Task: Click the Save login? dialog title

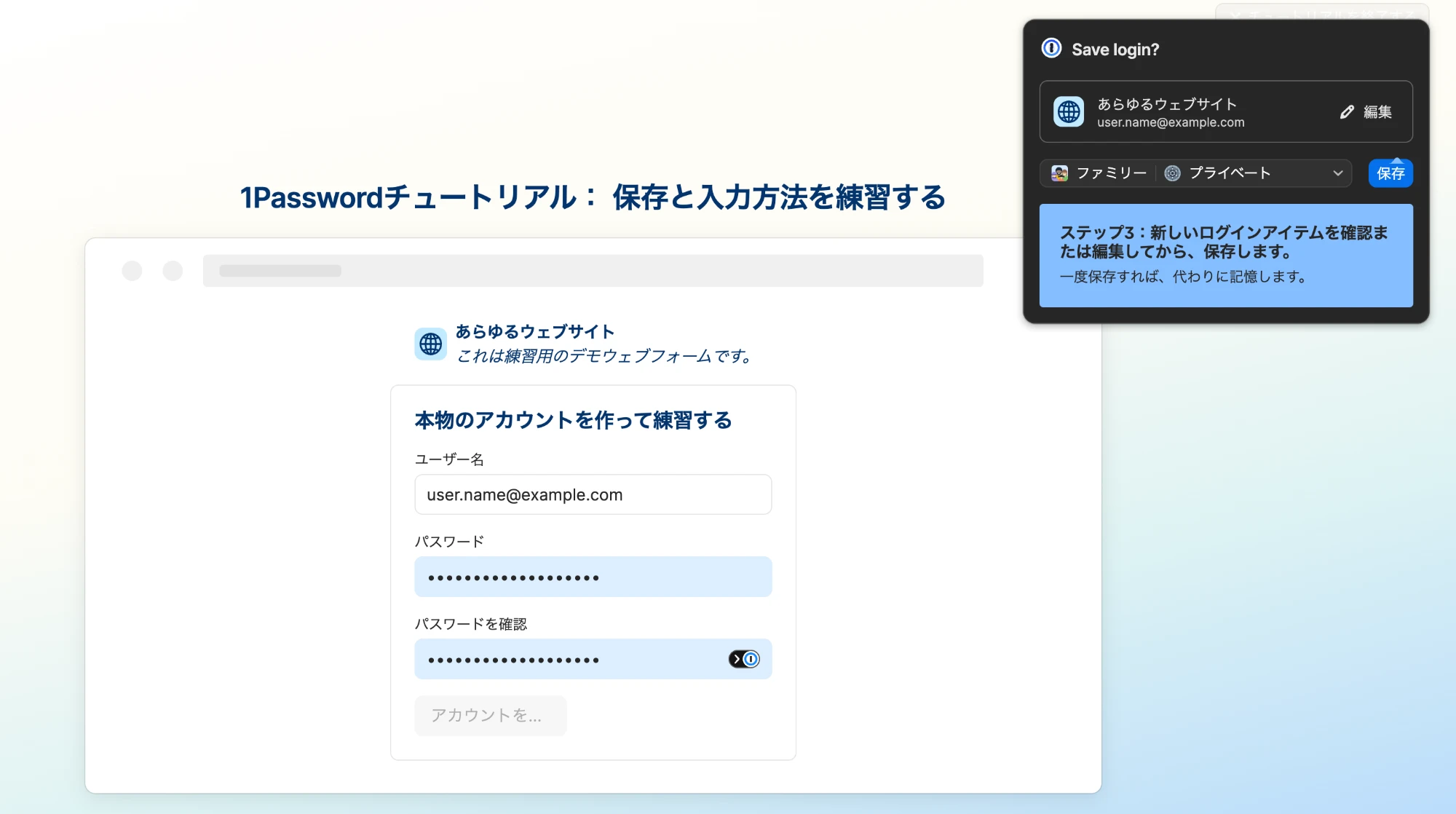Action: tap(1115, 50)
